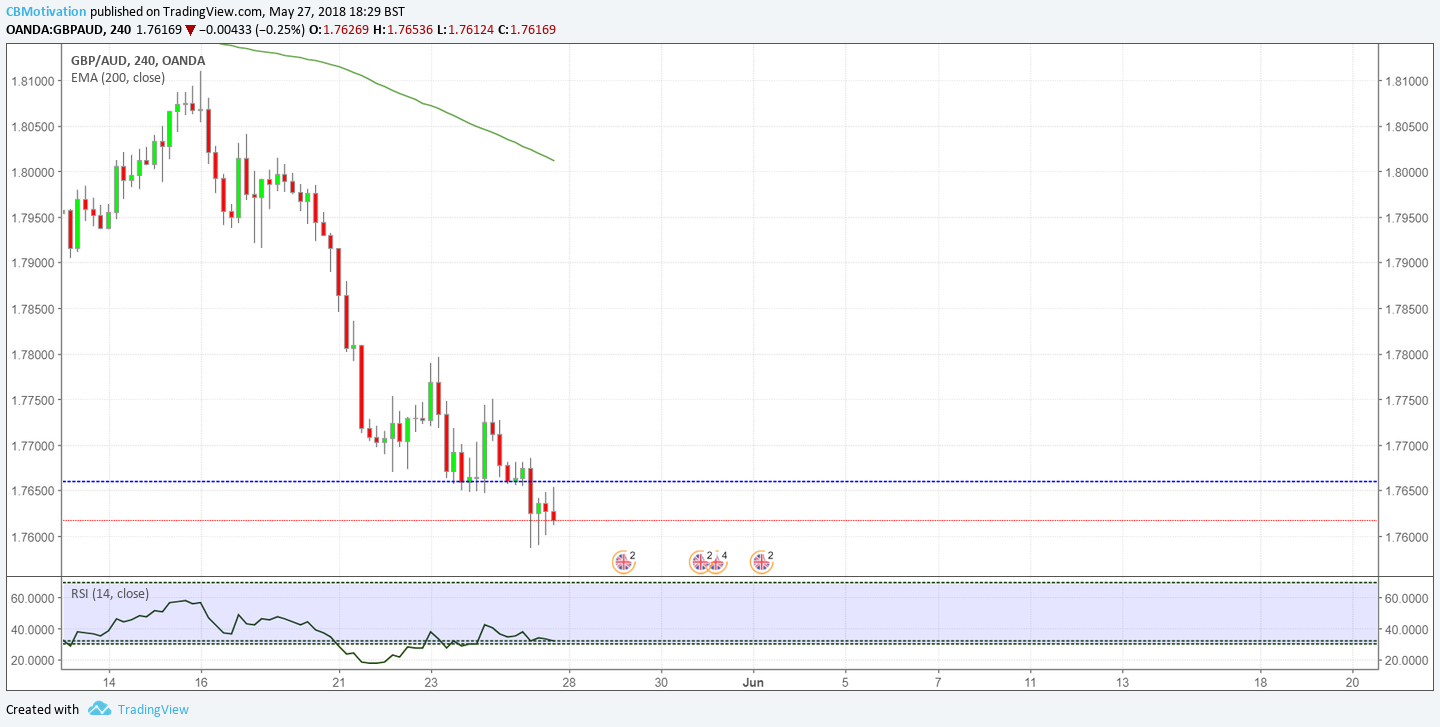Click 1.77000 on the right price axis

coord(1406,446)
